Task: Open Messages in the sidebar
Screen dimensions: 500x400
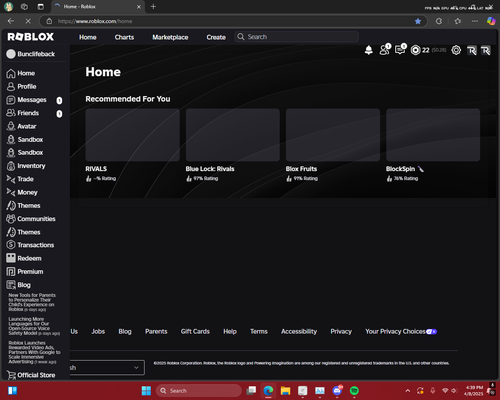Action: tap(26, 100)
